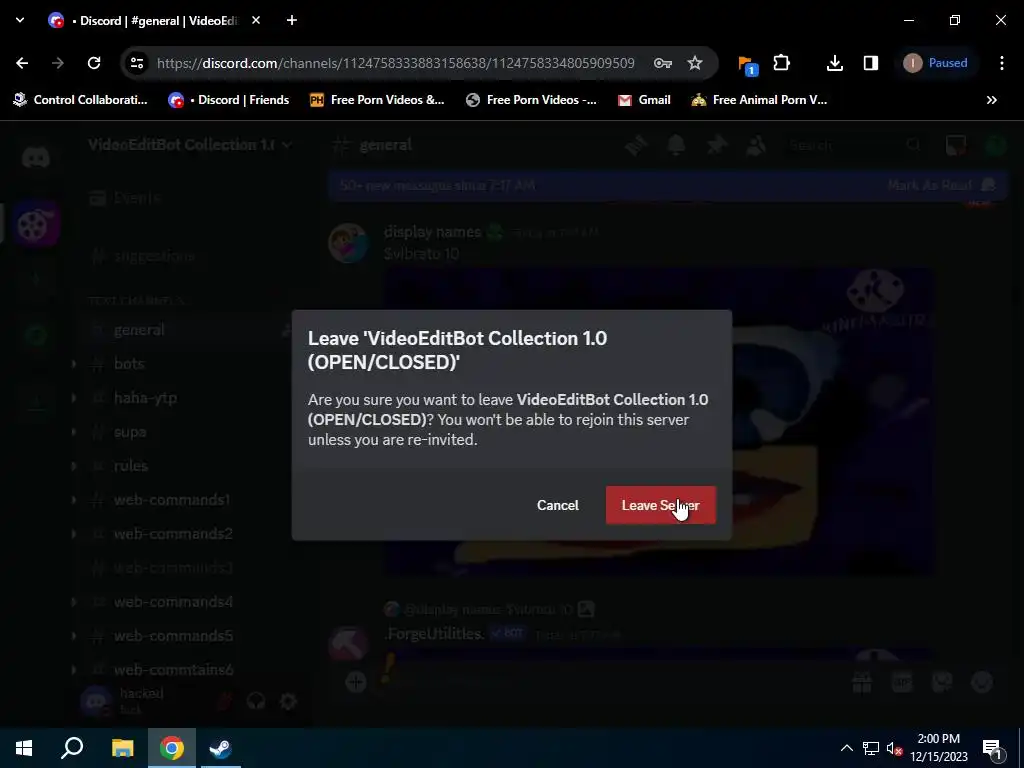The image size is (1024, 768).
Task: Open File Explorer from taskbar
Action: coord(122,748)
